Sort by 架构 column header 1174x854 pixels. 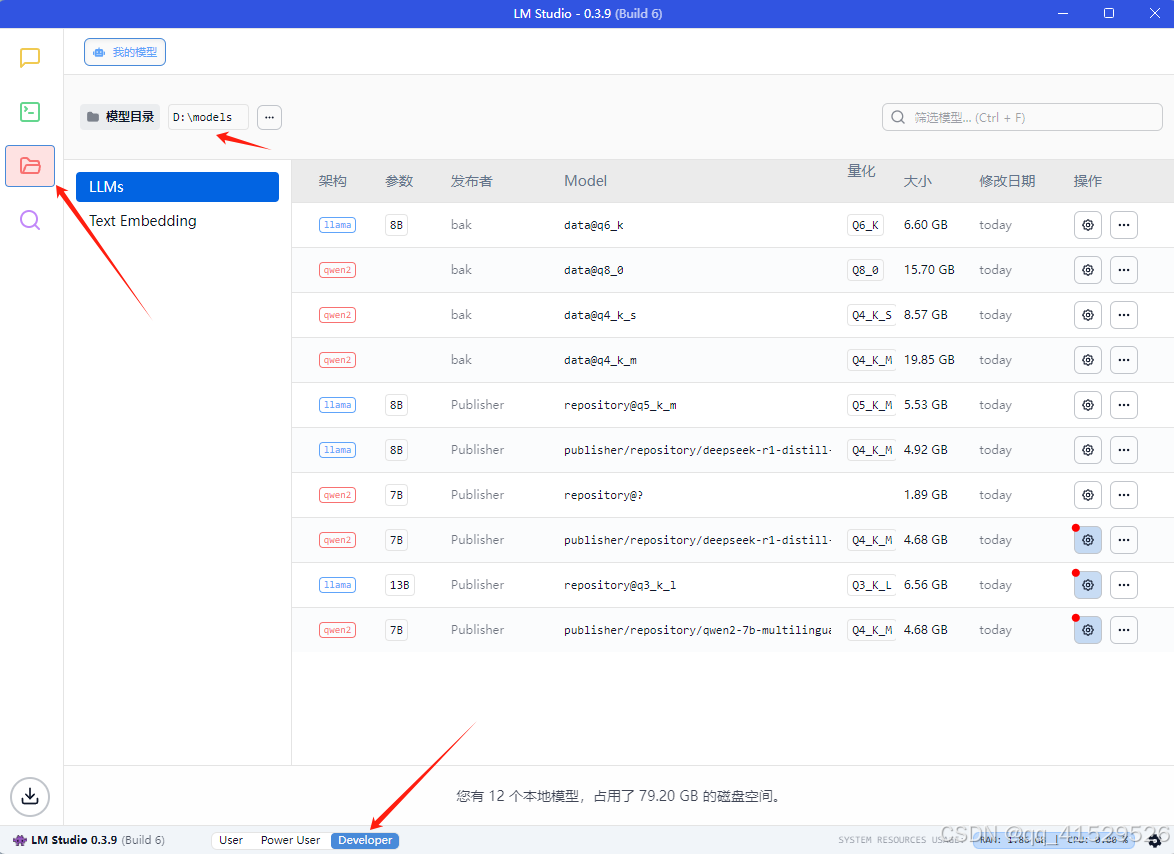pos(332,181)
